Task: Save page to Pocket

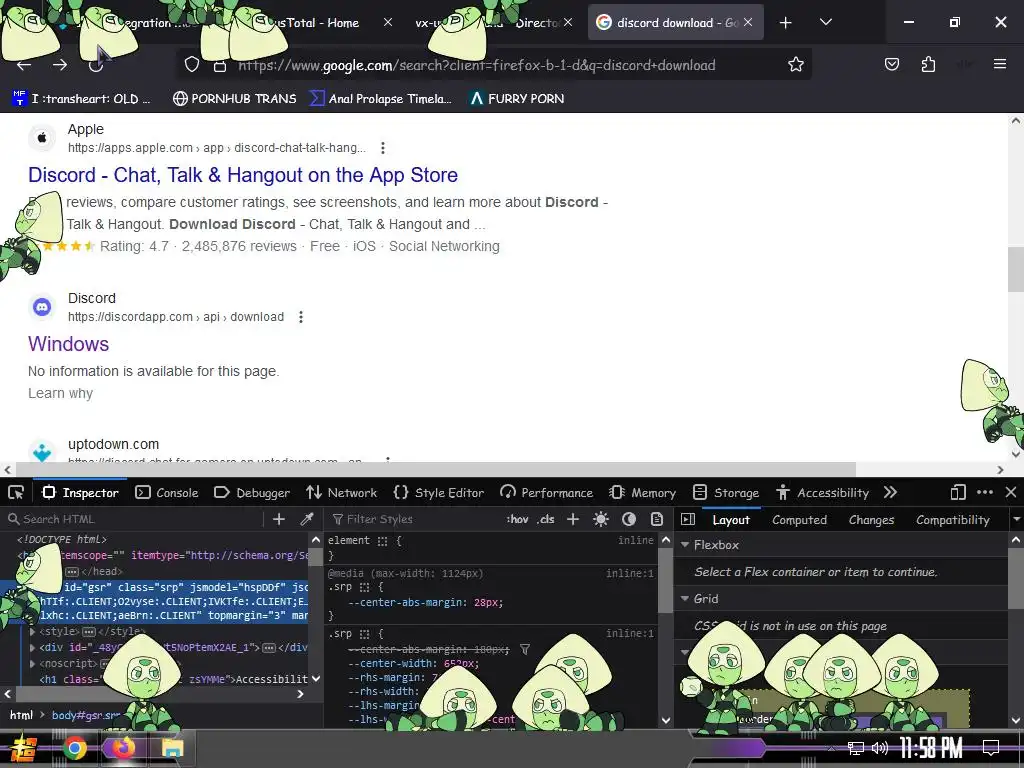Action: coord(892,64)
